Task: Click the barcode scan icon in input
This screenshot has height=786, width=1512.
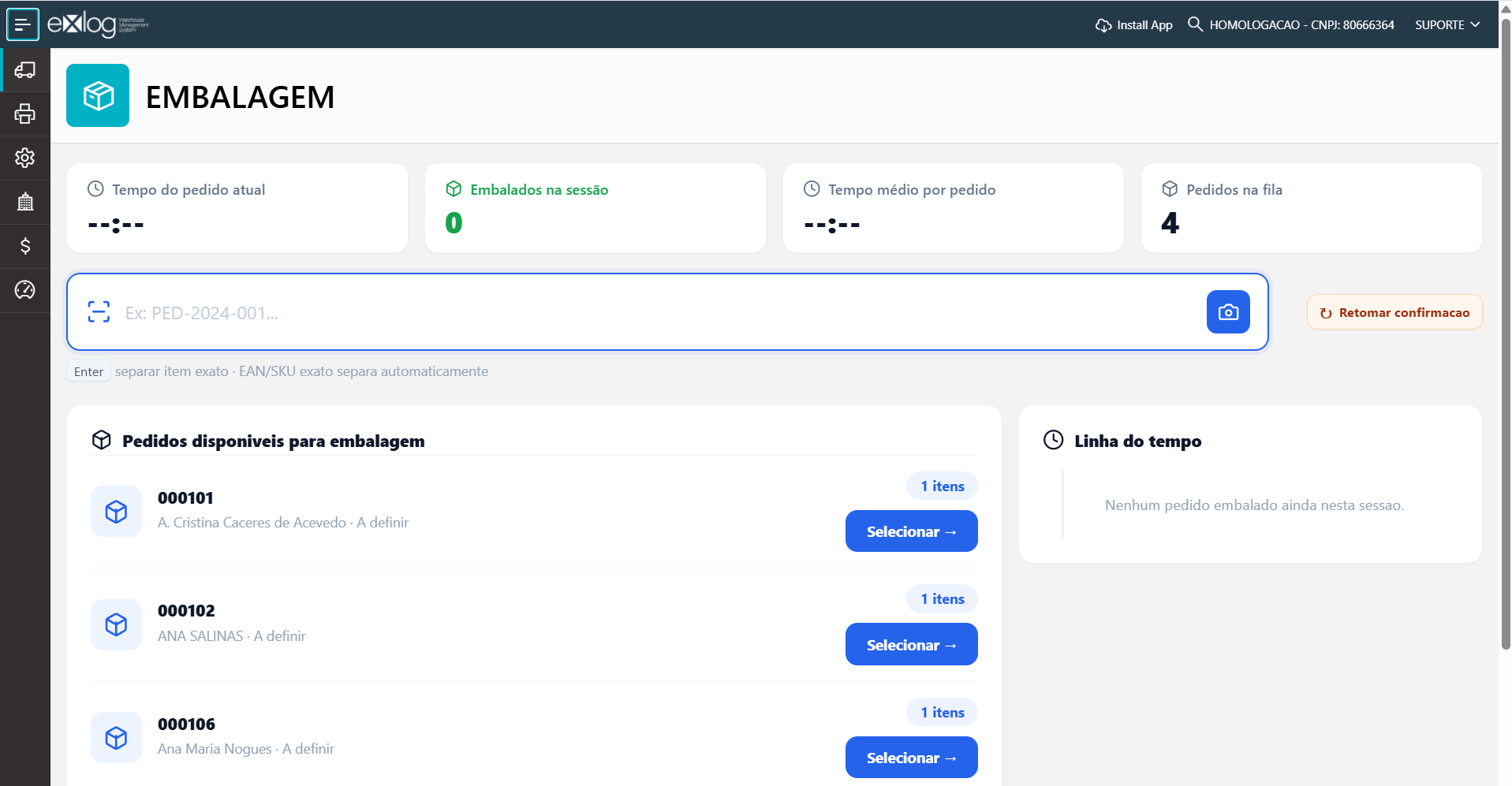Action: [x=99, y=312]
